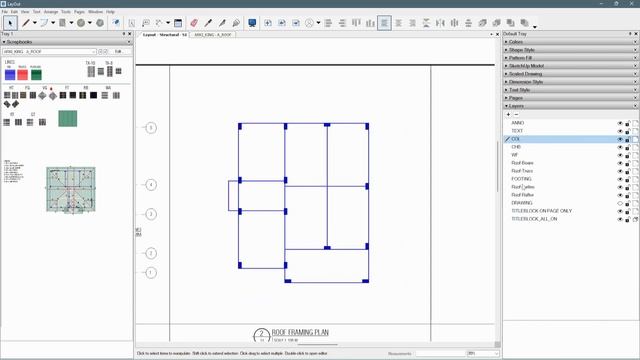Image resolution: width=640 pixels, height=360 pixels.
Task: Click the Next Page icon
Action: coord(296,23)
